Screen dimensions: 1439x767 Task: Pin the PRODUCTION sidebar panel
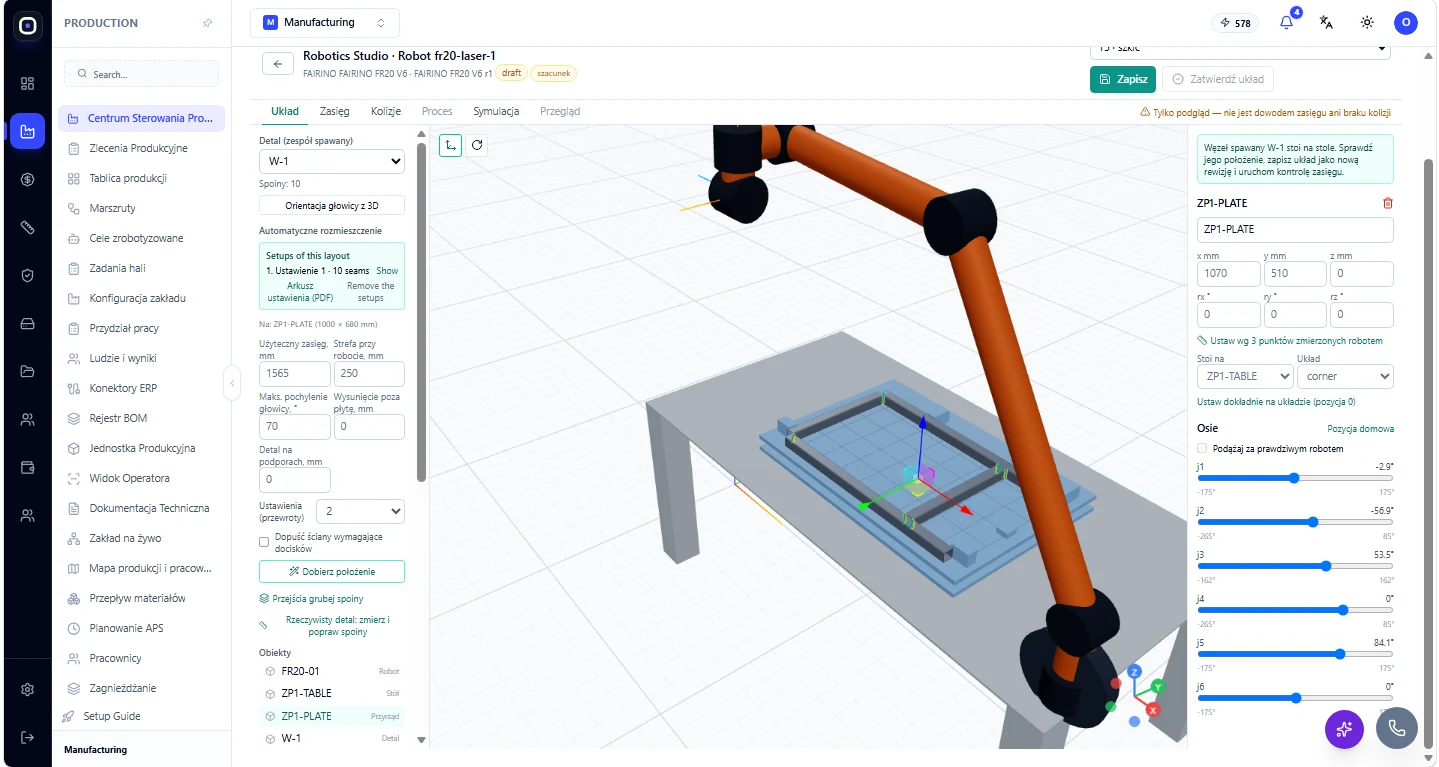(207, 23)
